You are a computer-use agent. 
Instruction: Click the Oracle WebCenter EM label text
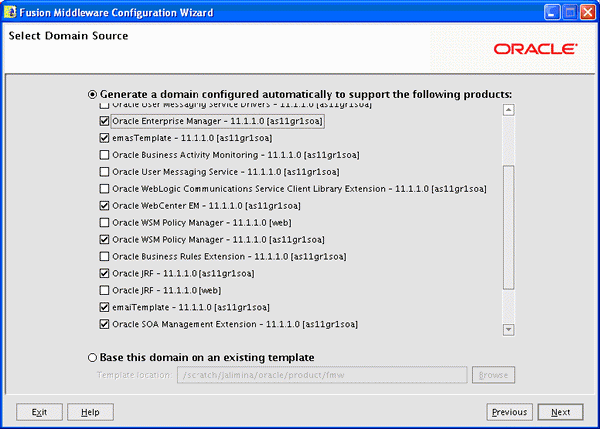point(206,206)
